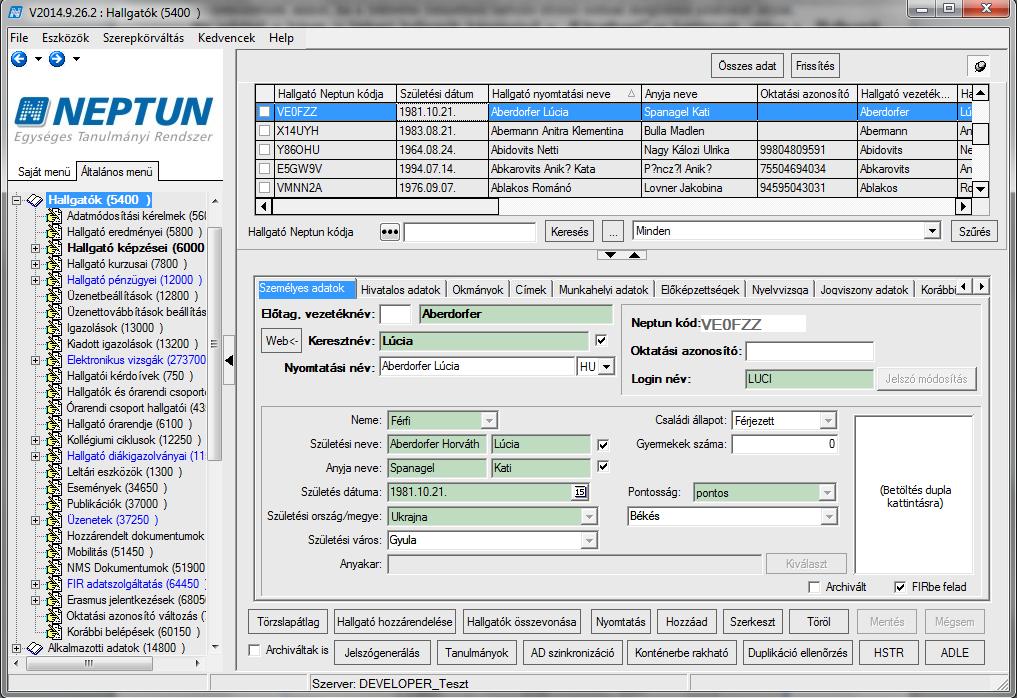Click the icon beside Erasmus jelentkezések
Image resolution: width=1018 pixels, height=698 pixels.
(x=54, y=600)
